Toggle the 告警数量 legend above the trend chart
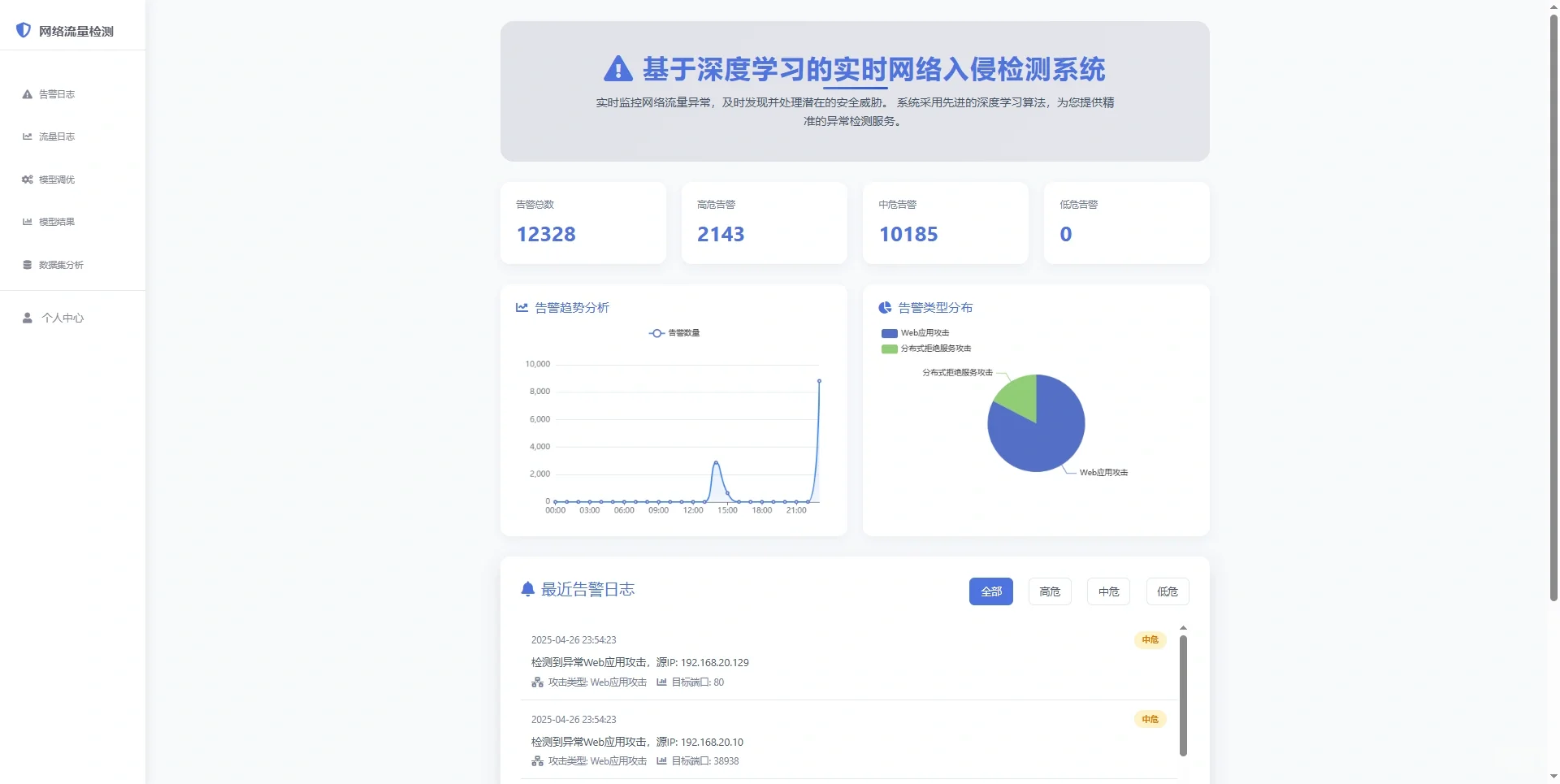The image size is (1560, 784). [x=674, y=333]
